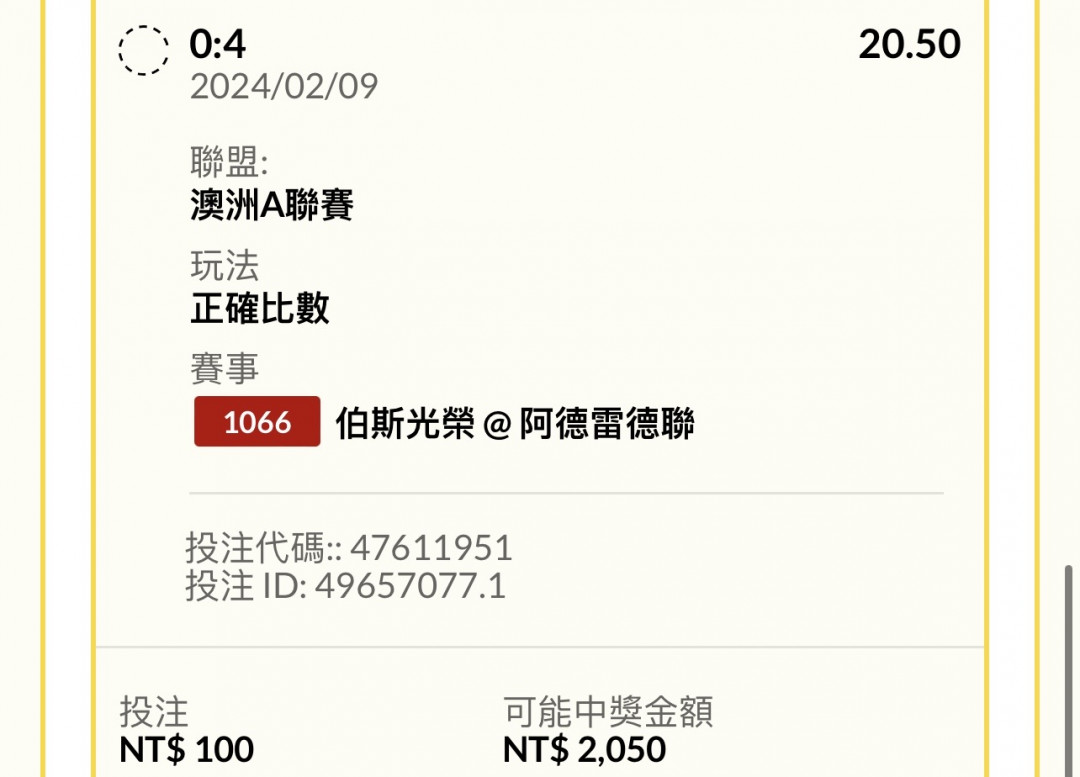
Task: Click the dashed circle pending status icon
Action: (x=144, y=49)
